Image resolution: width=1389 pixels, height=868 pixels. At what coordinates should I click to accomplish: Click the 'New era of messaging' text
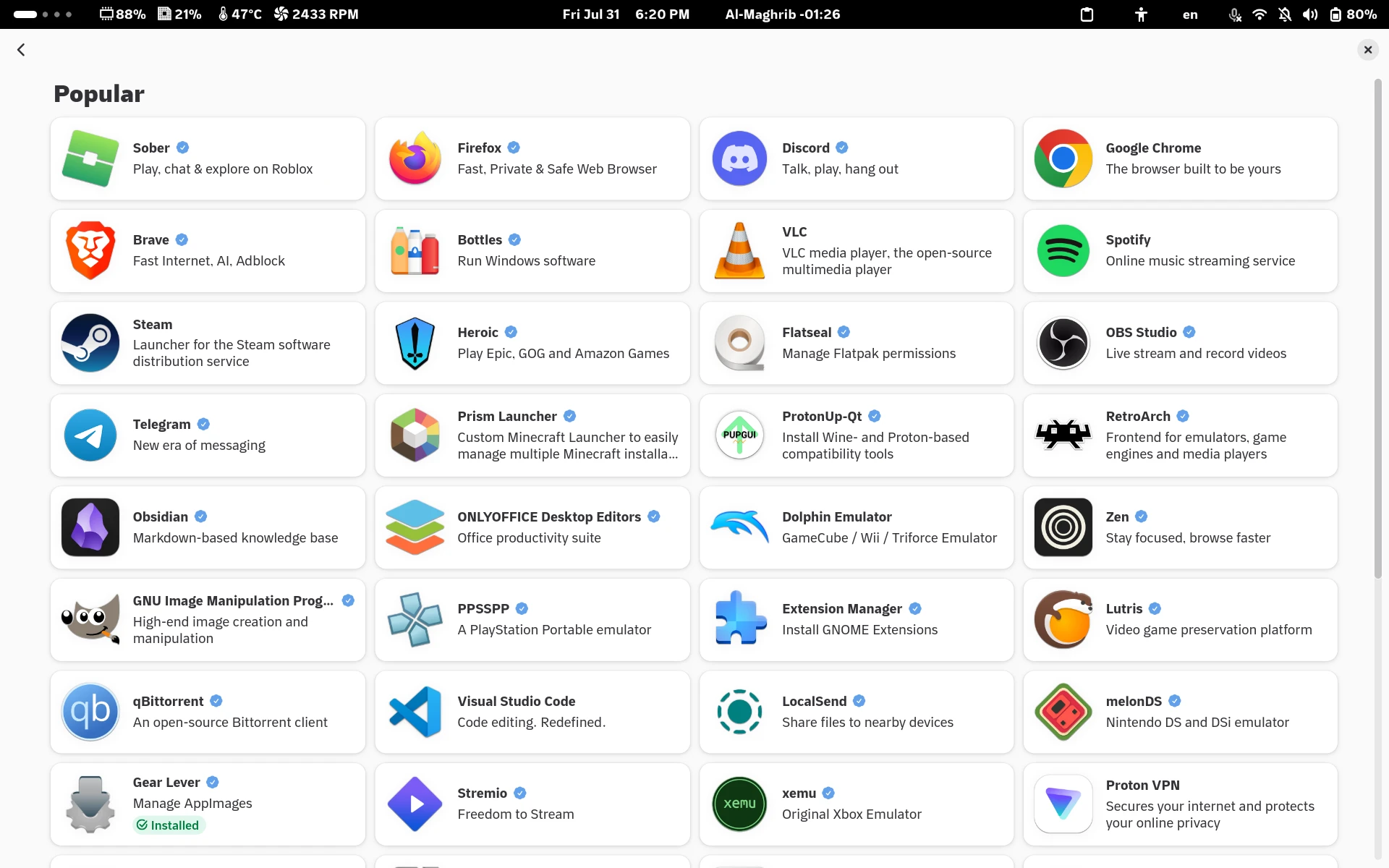click(199, 445)
